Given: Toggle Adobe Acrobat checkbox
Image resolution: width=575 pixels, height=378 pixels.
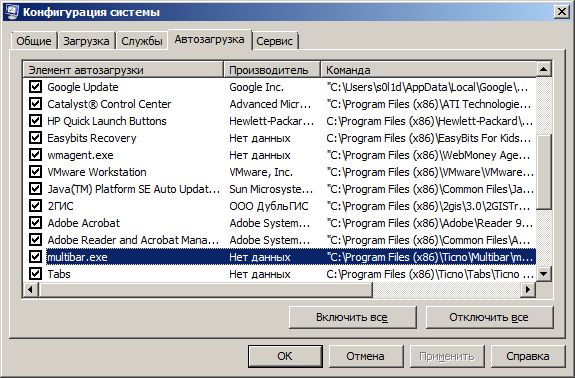Looking at the screenshot, I should coord(35,223).
